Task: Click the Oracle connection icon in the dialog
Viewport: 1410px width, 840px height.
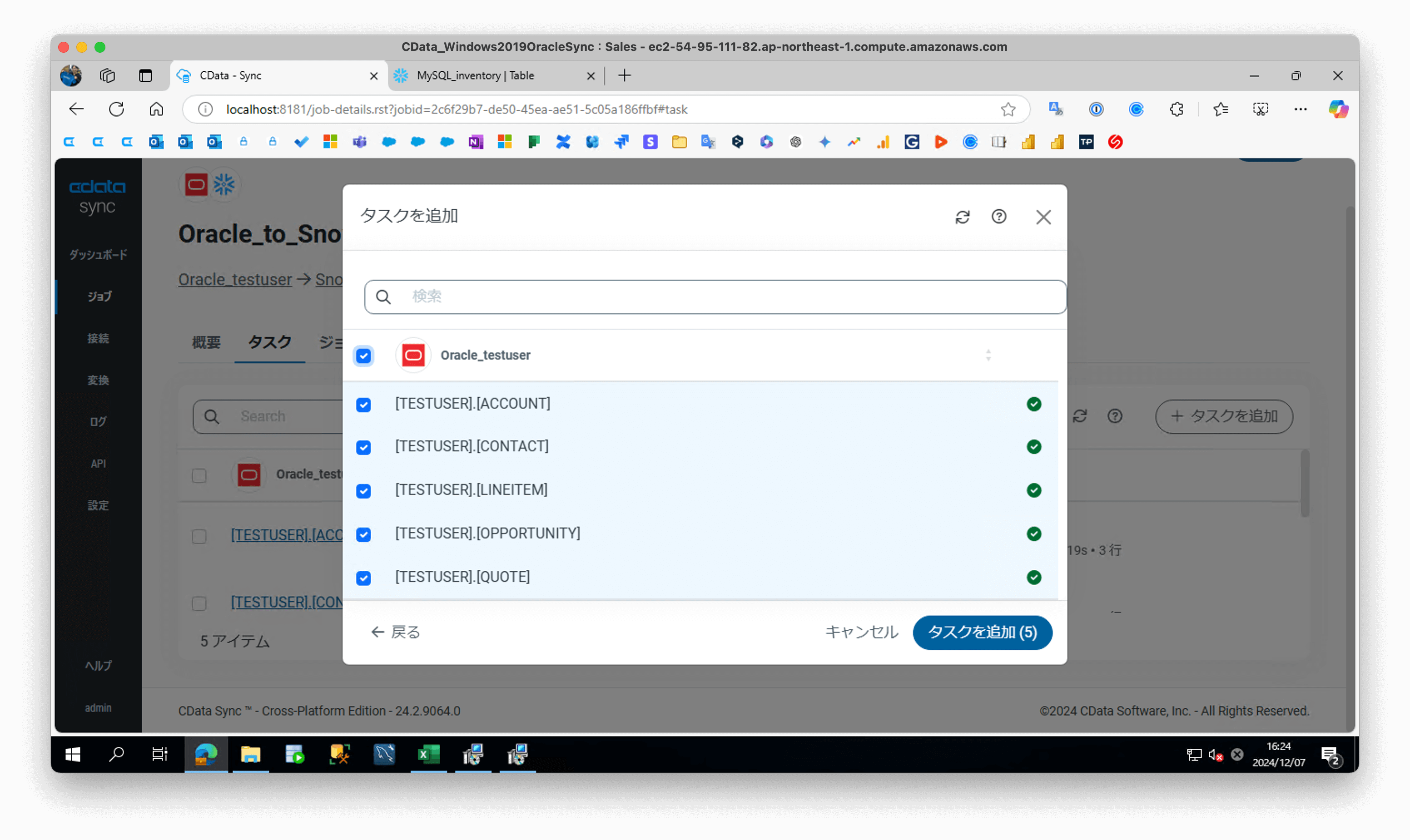Action: click(x=413, y=356)
